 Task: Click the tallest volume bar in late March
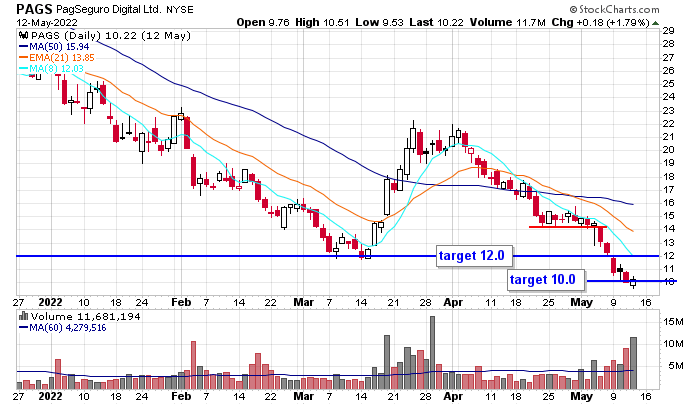click(x=432, y=353)
